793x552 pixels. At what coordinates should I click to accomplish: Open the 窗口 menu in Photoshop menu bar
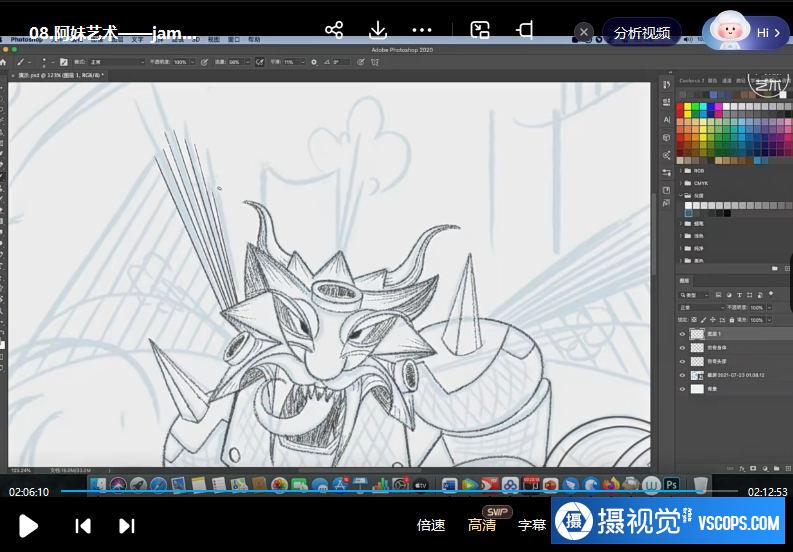coord(234,39)
